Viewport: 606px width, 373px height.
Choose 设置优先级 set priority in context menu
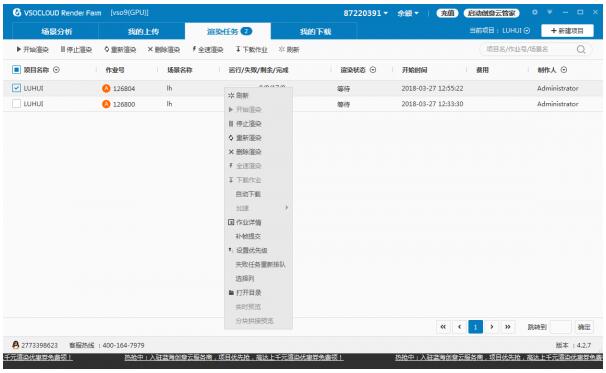click(x=258, y=250)
